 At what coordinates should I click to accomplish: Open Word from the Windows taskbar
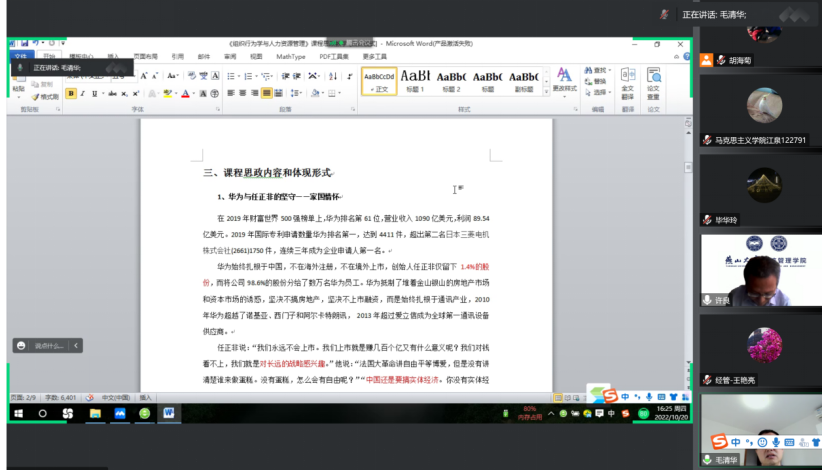(x=167, y=413)
